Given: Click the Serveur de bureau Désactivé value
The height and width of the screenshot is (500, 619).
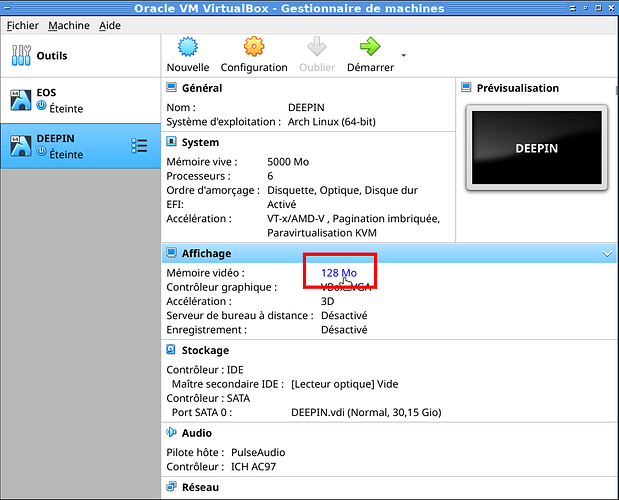Looking at the screenshot, I should point(344,315).
